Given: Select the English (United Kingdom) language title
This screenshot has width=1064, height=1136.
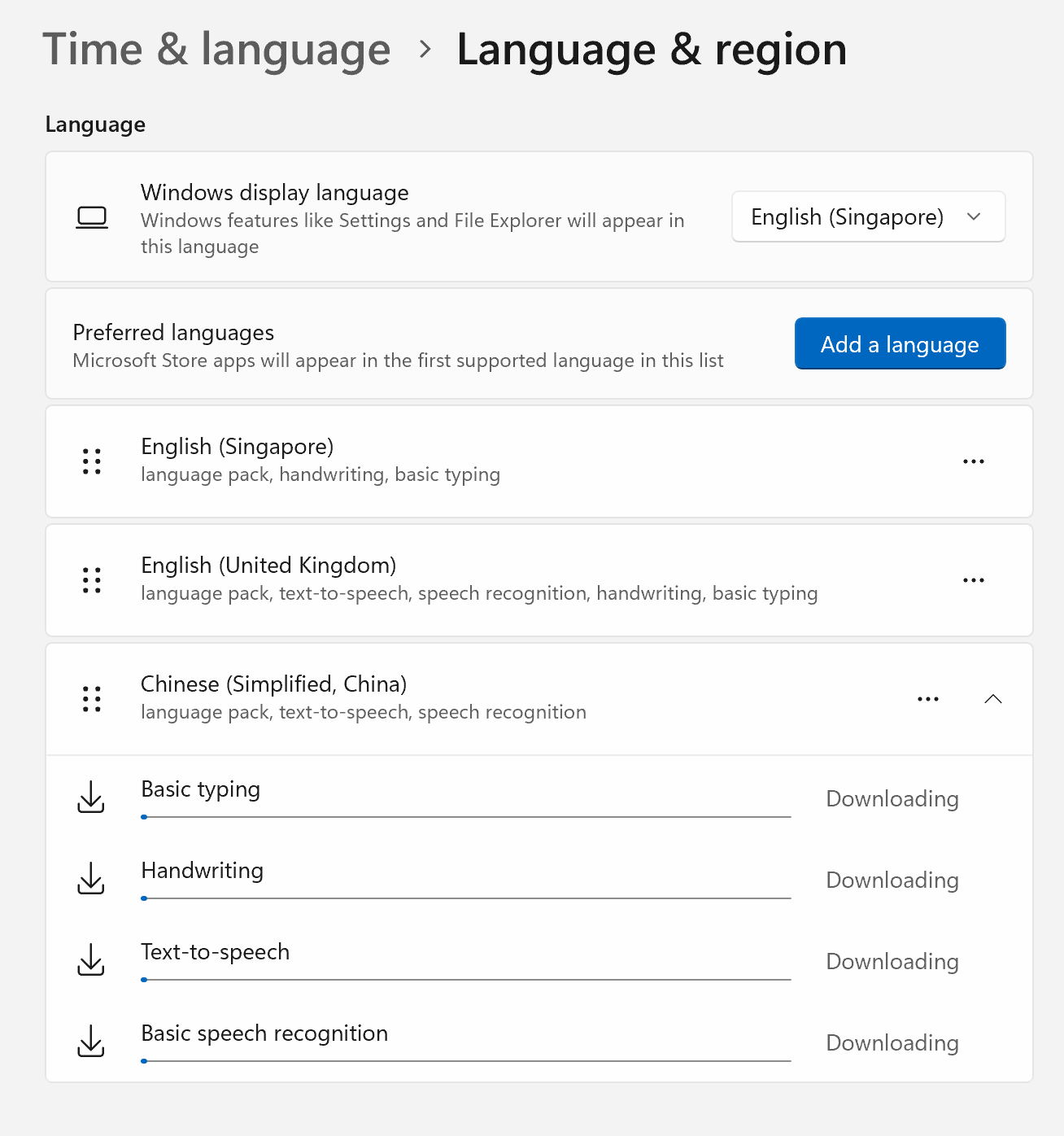Looking at the screenshot, I should [268, 566].
